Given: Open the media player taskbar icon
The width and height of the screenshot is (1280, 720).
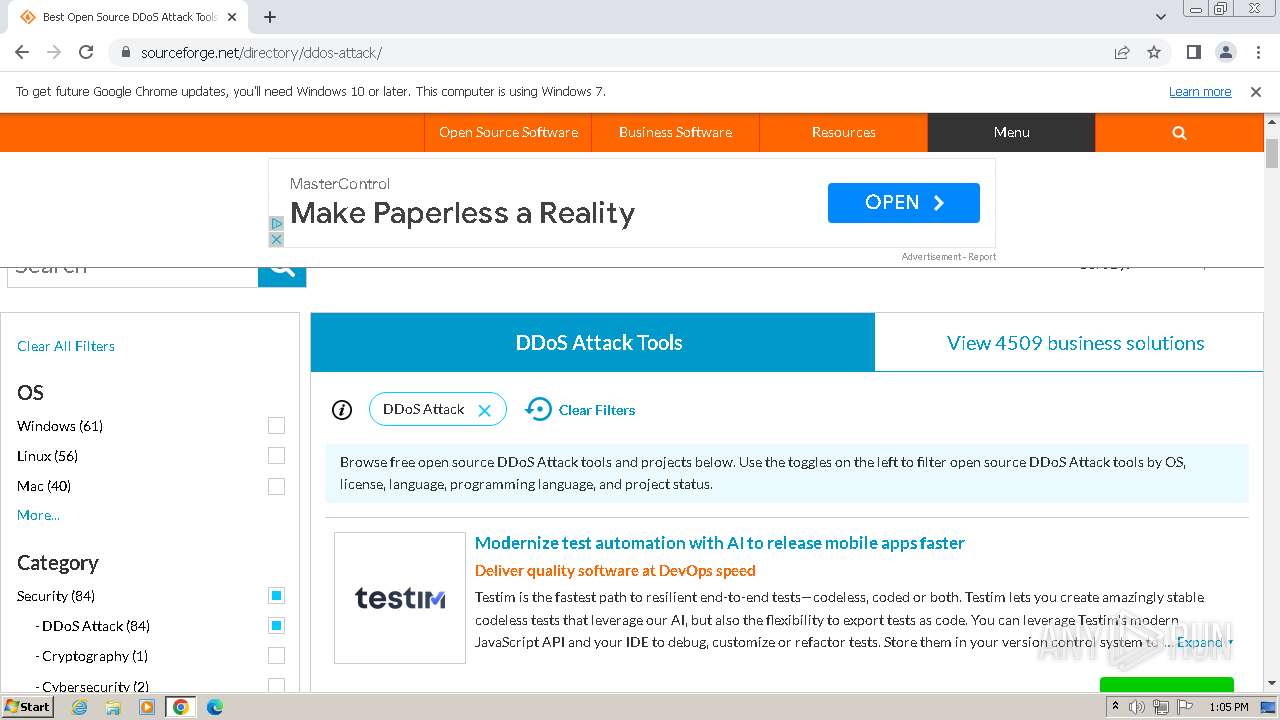Looking at the screenshot, I should (147, 707).
